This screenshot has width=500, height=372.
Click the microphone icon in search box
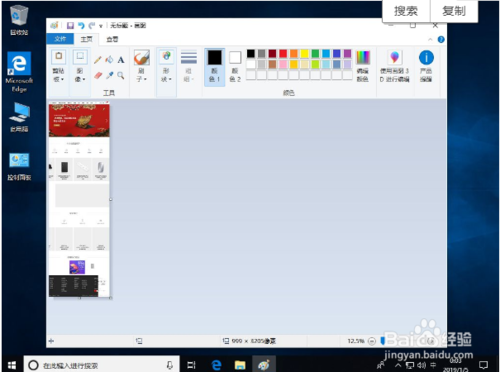[x=169, y=365]
